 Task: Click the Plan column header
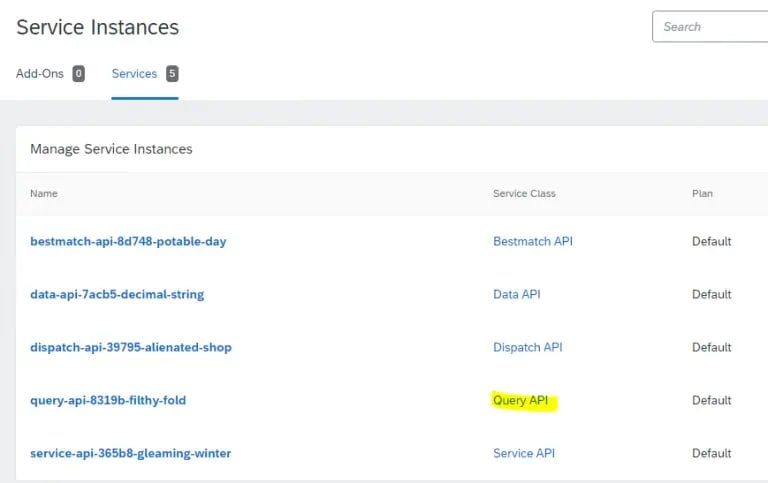click(x=702, y=193)
